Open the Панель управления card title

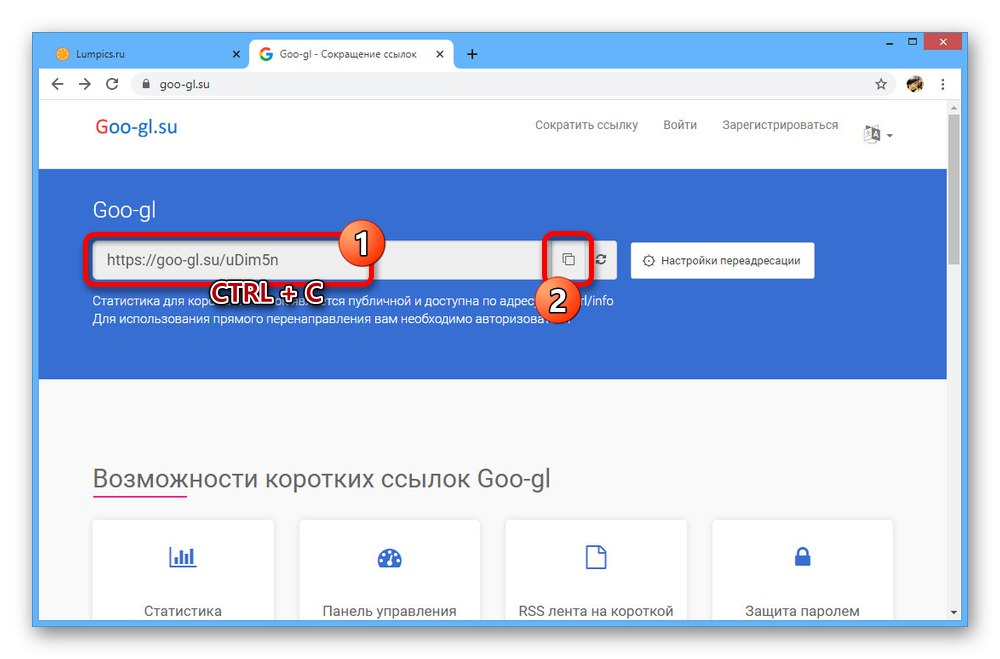pos(389,611)
